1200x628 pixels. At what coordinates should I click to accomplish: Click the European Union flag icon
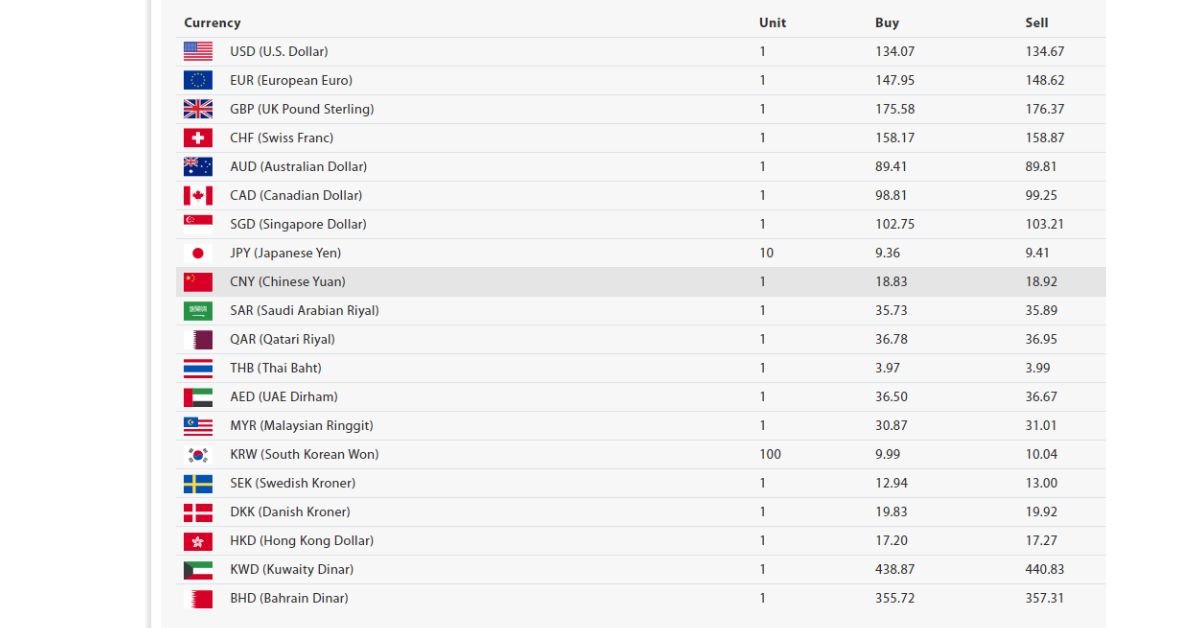pyautogui.click(x=198, y=80)
